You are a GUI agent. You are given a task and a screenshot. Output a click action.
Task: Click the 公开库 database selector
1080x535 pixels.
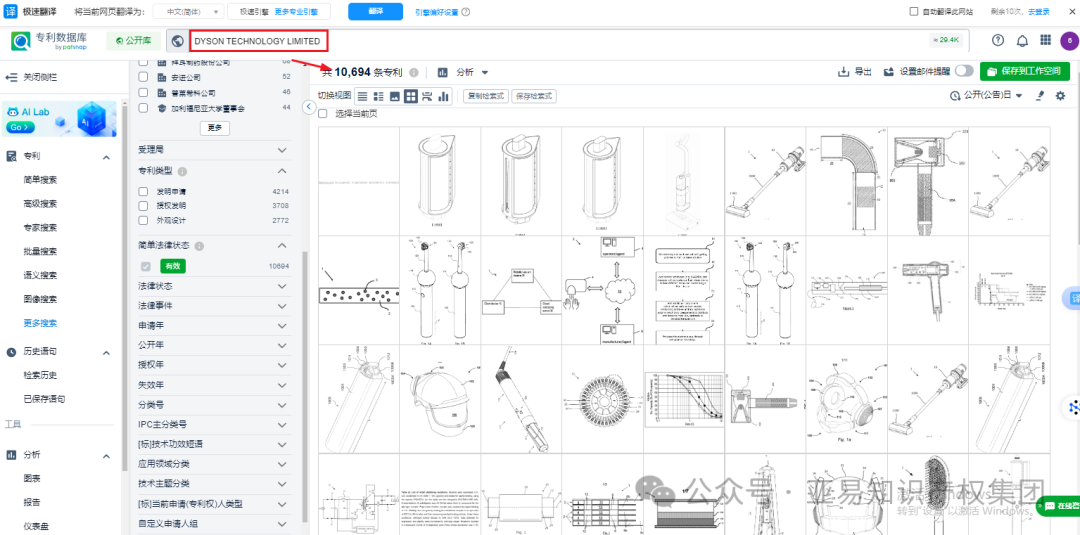coord(134,41)
